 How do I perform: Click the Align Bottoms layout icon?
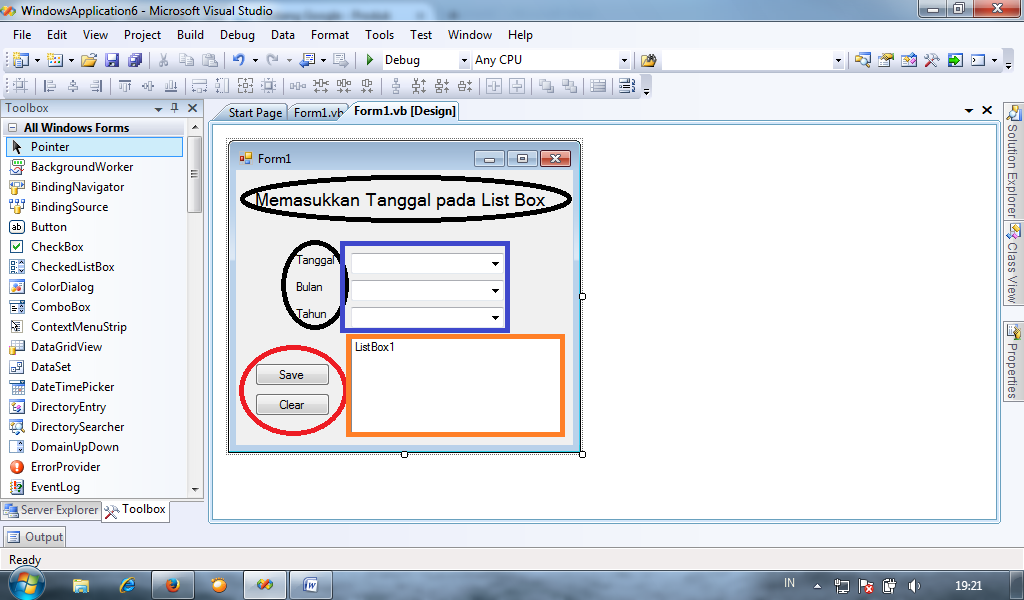(171, 86)
